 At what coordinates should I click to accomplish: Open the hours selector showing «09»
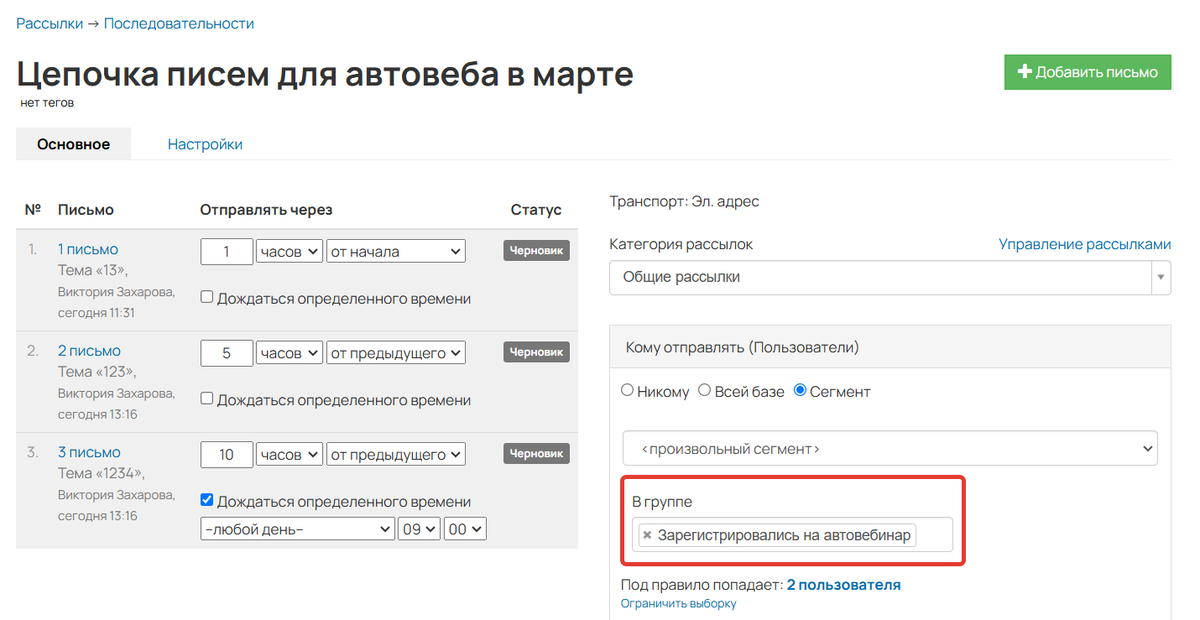418,529
